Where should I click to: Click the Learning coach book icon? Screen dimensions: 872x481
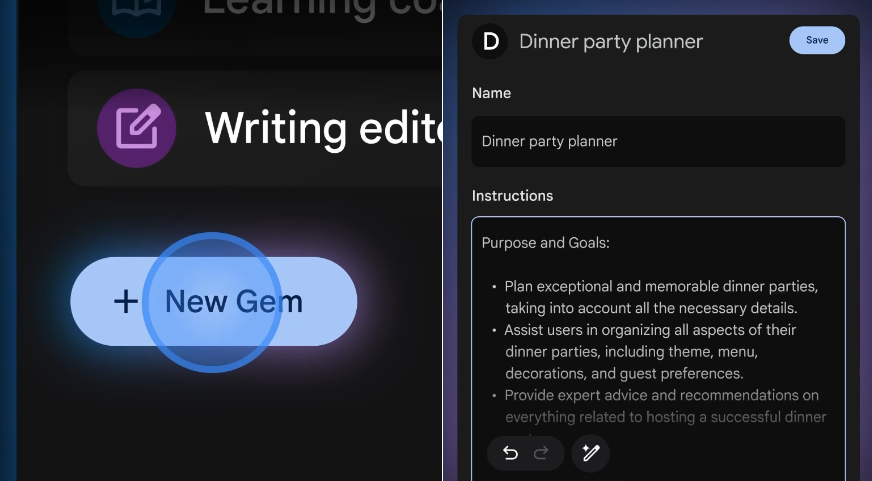(136, 10)
